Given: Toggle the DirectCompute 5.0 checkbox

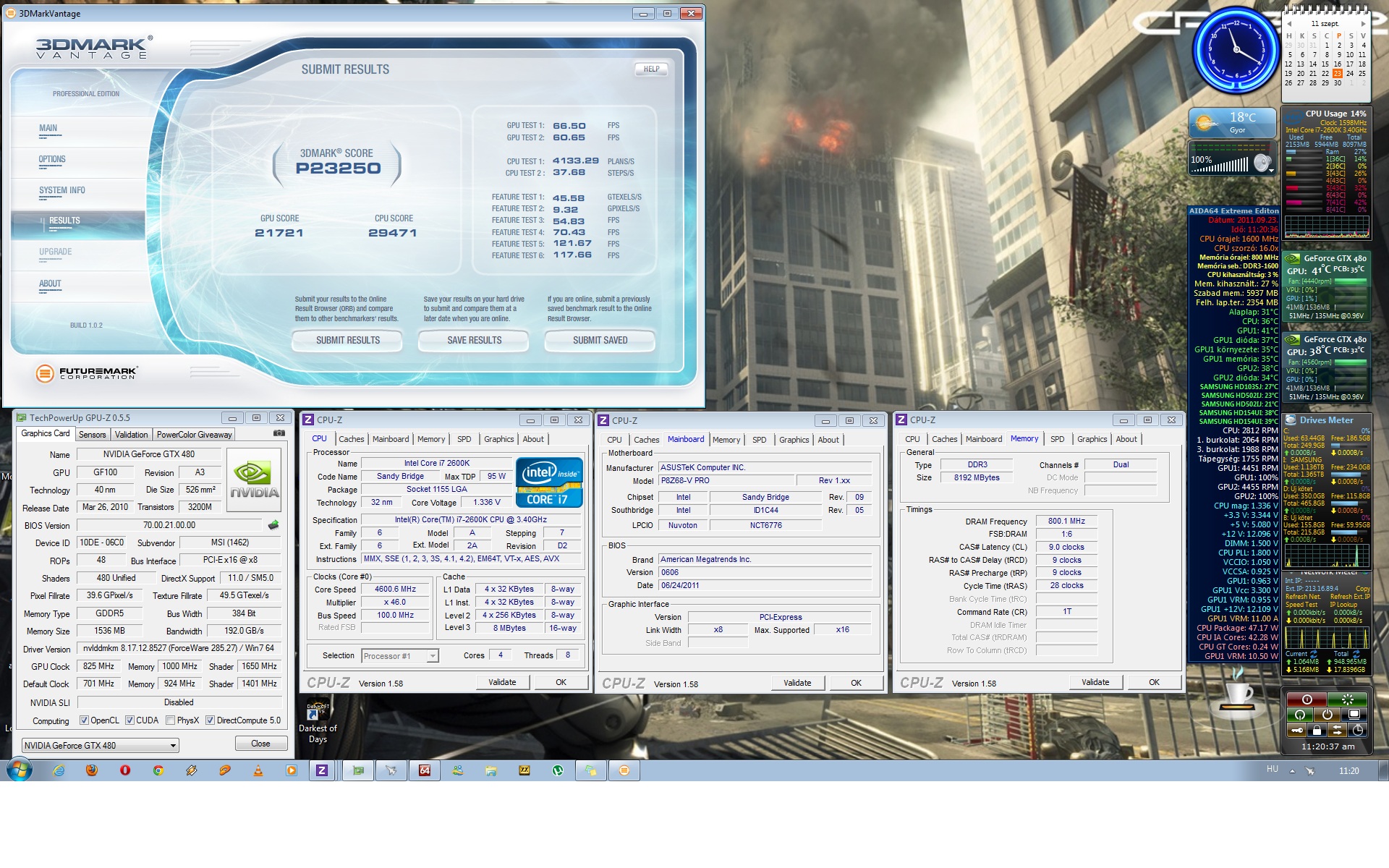Looking at the screenshot, I should pyautogui.click(x=210, y=720).
